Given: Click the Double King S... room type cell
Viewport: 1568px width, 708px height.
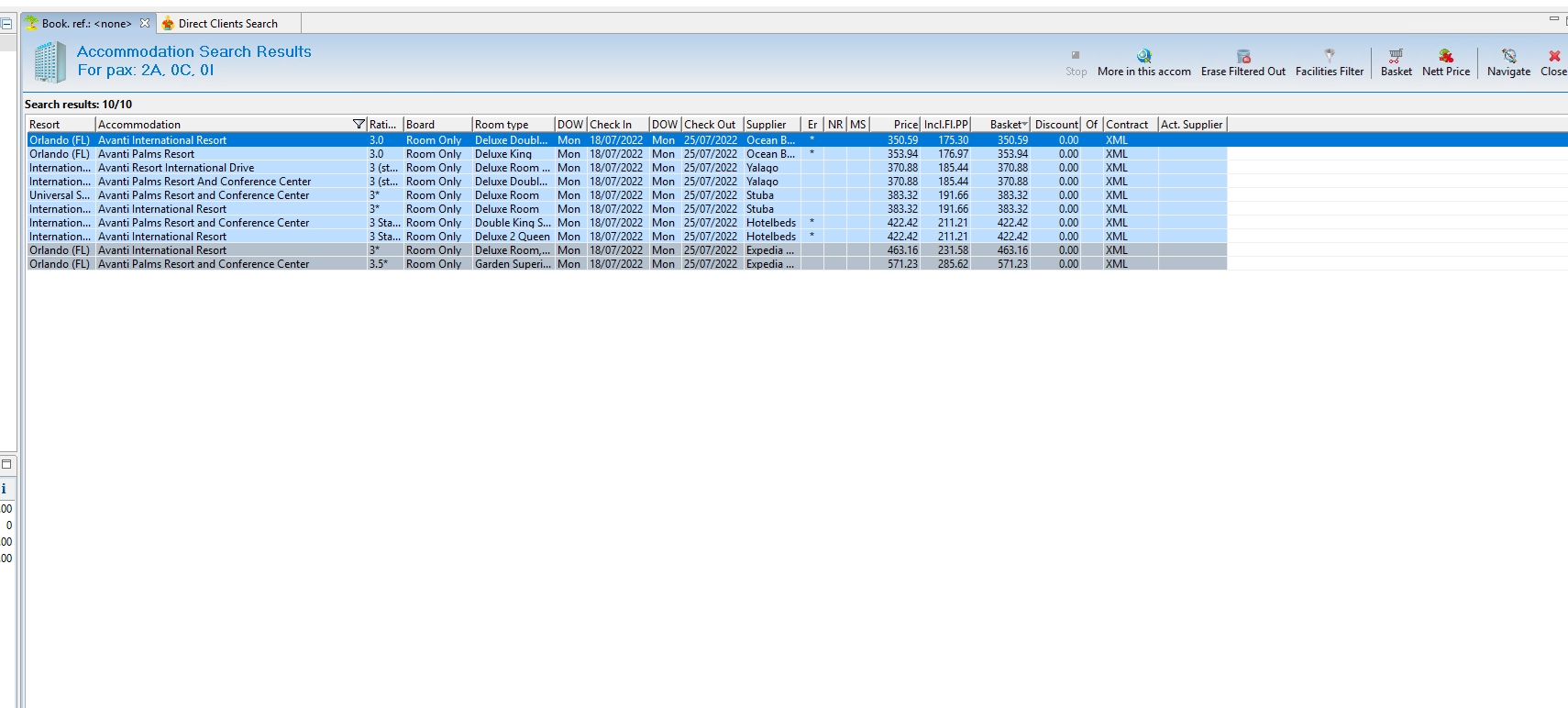Looking at the screenshot, I should (x=513, y=223).
